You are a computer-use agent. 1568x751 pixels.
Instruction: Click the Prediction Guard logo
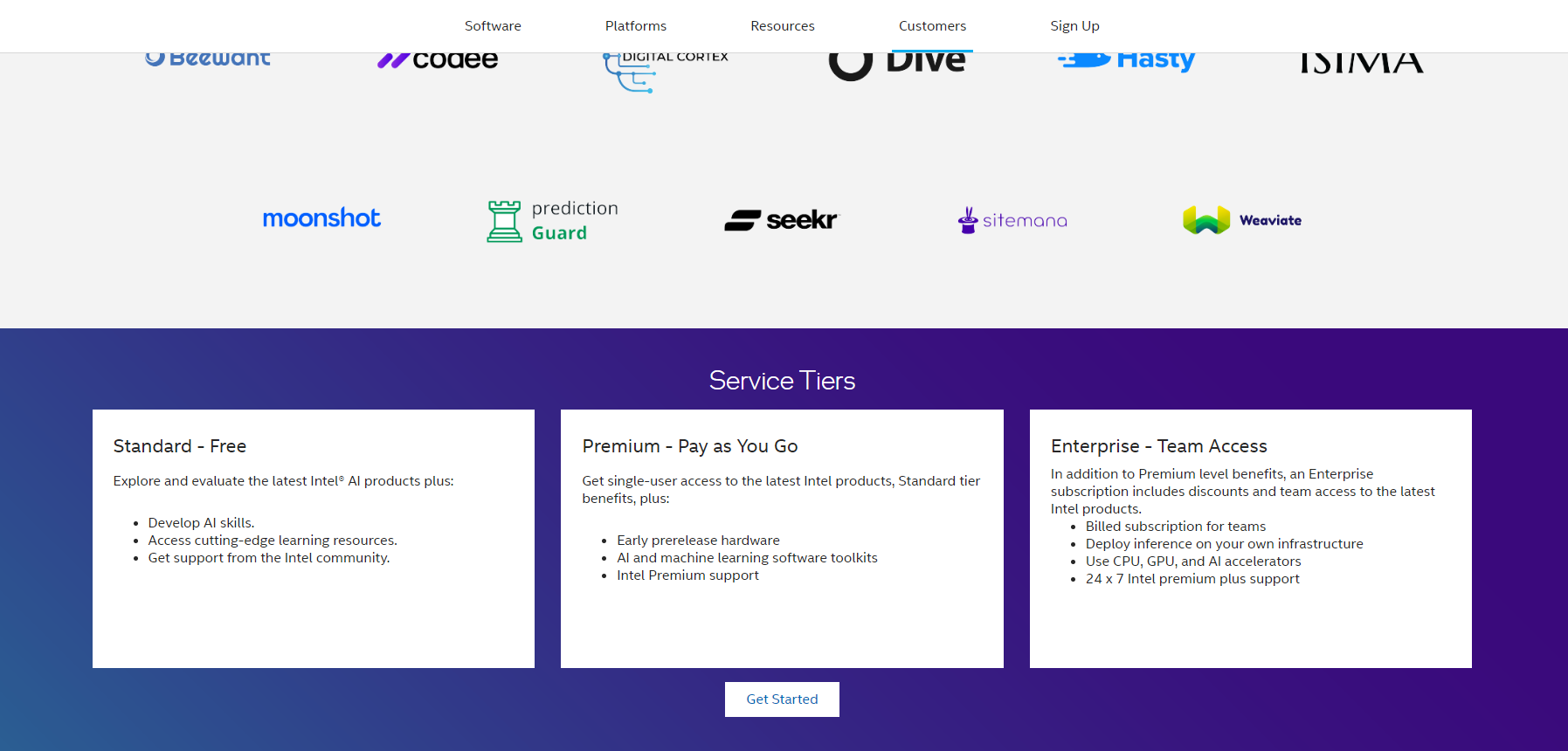click(552, 221)
